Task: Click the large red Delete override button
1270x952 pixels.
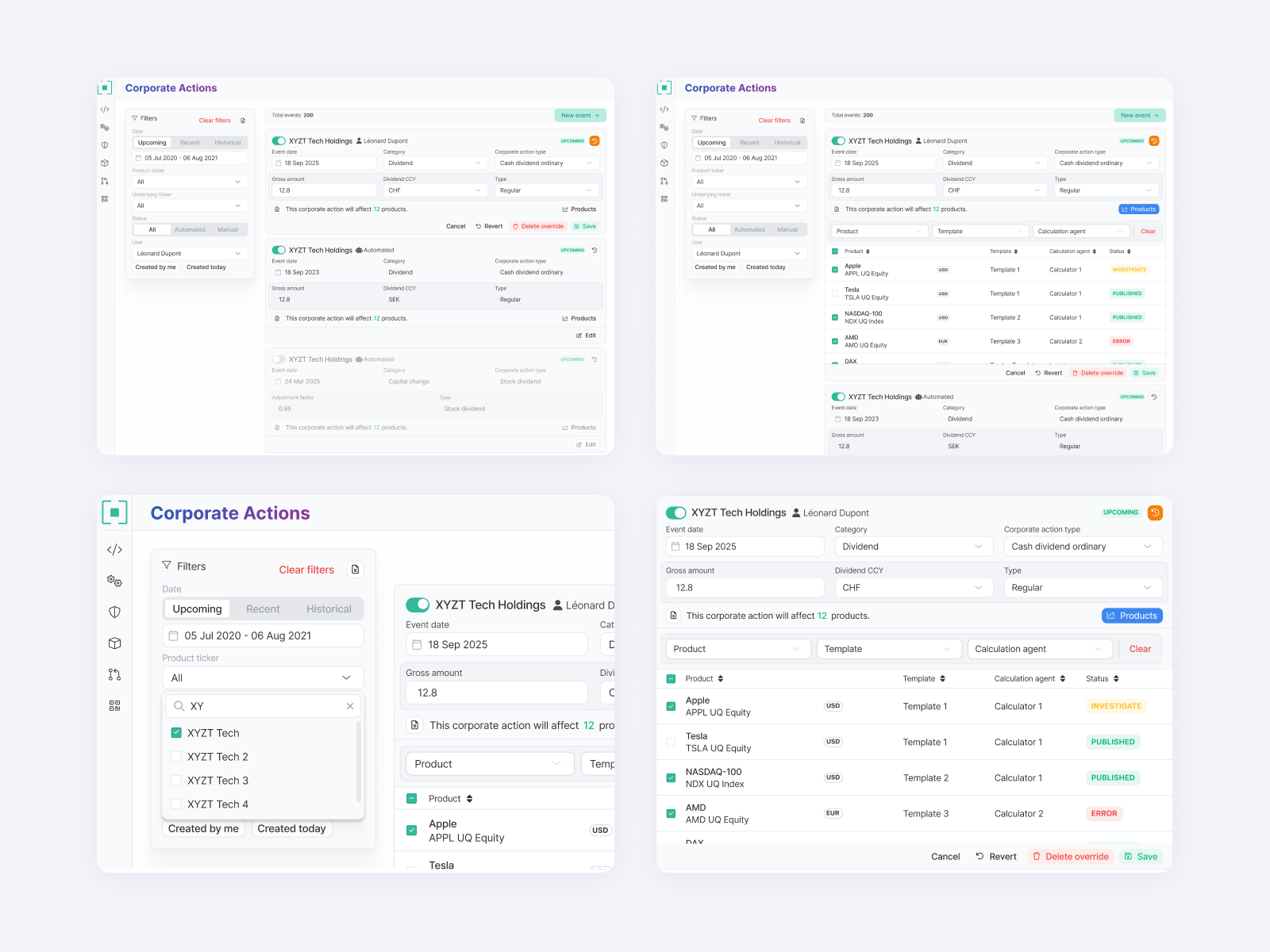Action: click(1070, 857)
